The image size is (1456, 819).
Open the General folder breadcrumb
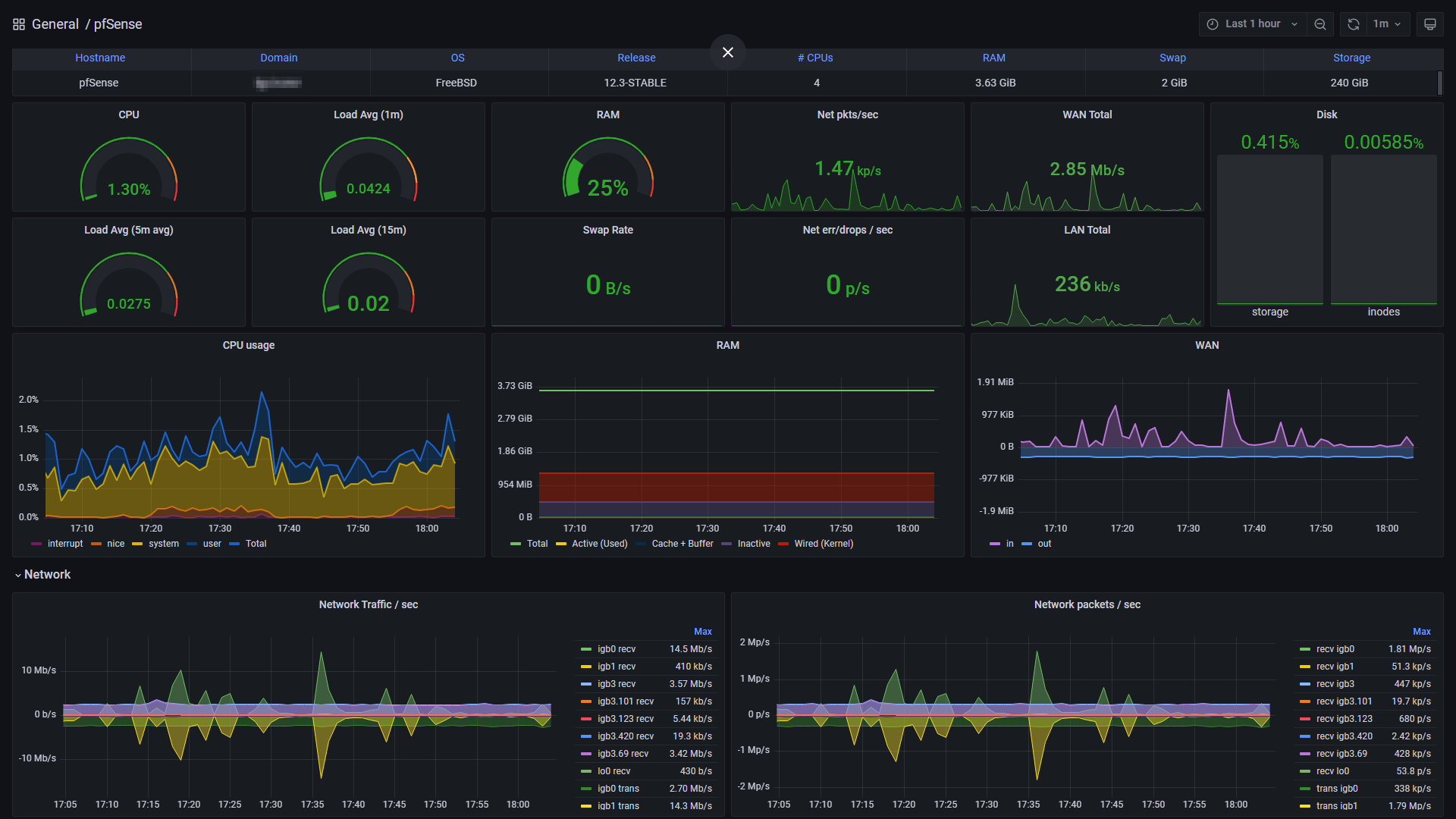coord(55,24)
